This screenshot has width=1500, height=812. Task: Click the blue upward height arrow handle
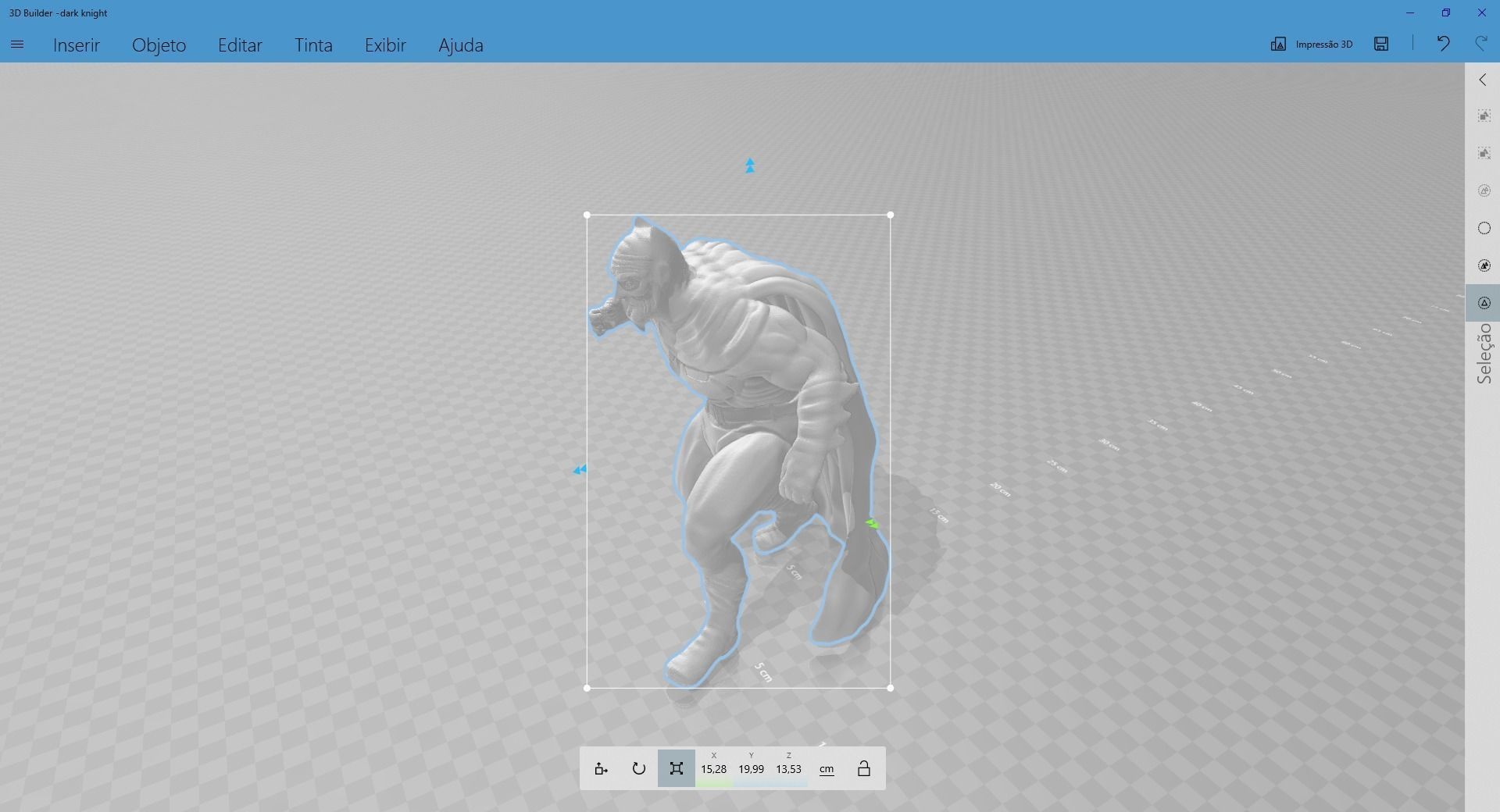[x=750, y=166]
